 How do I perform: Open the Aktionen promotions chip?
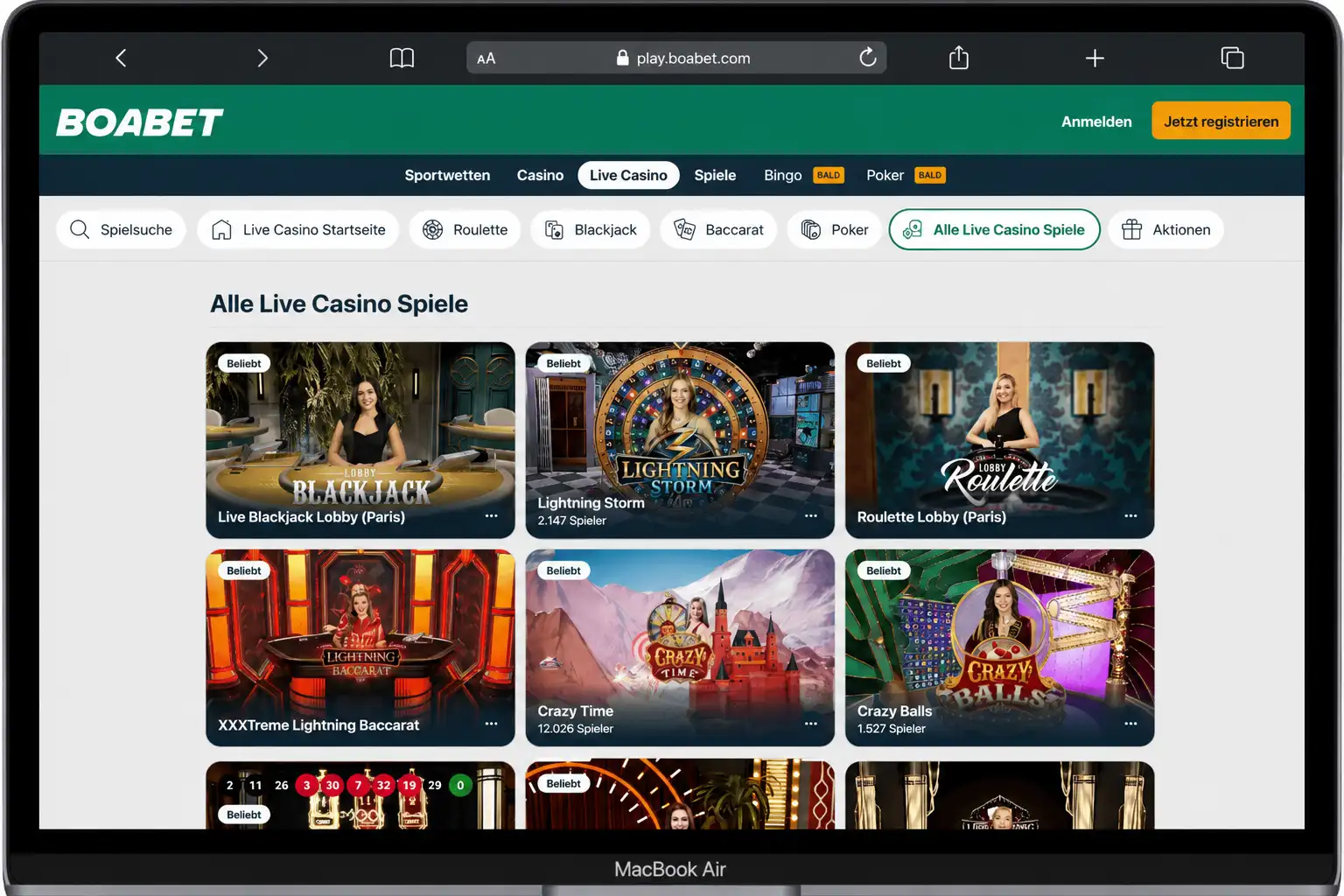pos(1165,229)
